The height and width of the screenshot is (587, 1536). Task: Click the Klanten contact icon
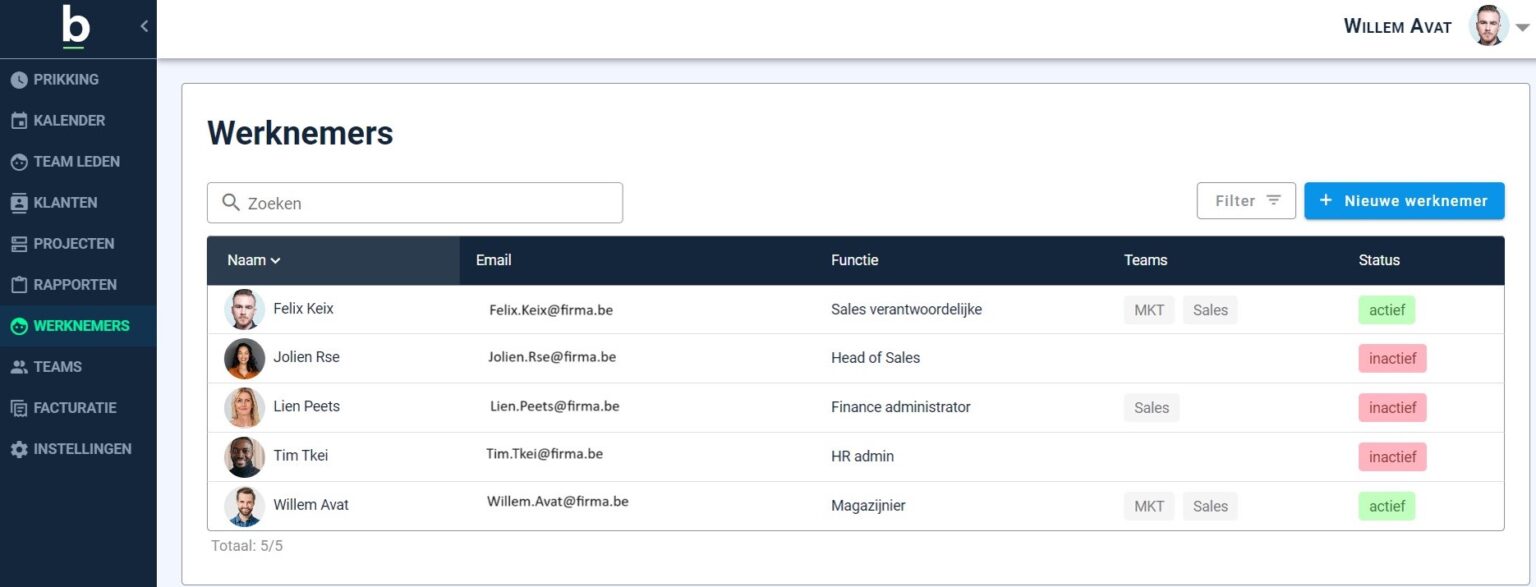tap(19, 203)
